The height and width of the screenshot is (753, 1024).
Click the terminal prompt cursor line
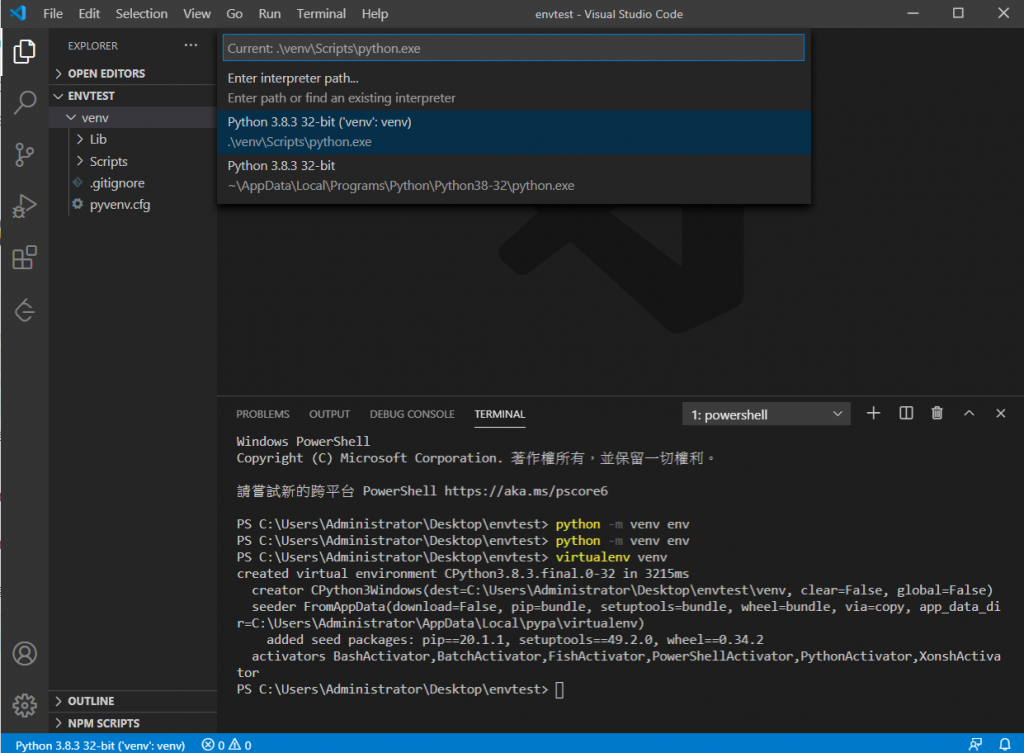[400, 689]
